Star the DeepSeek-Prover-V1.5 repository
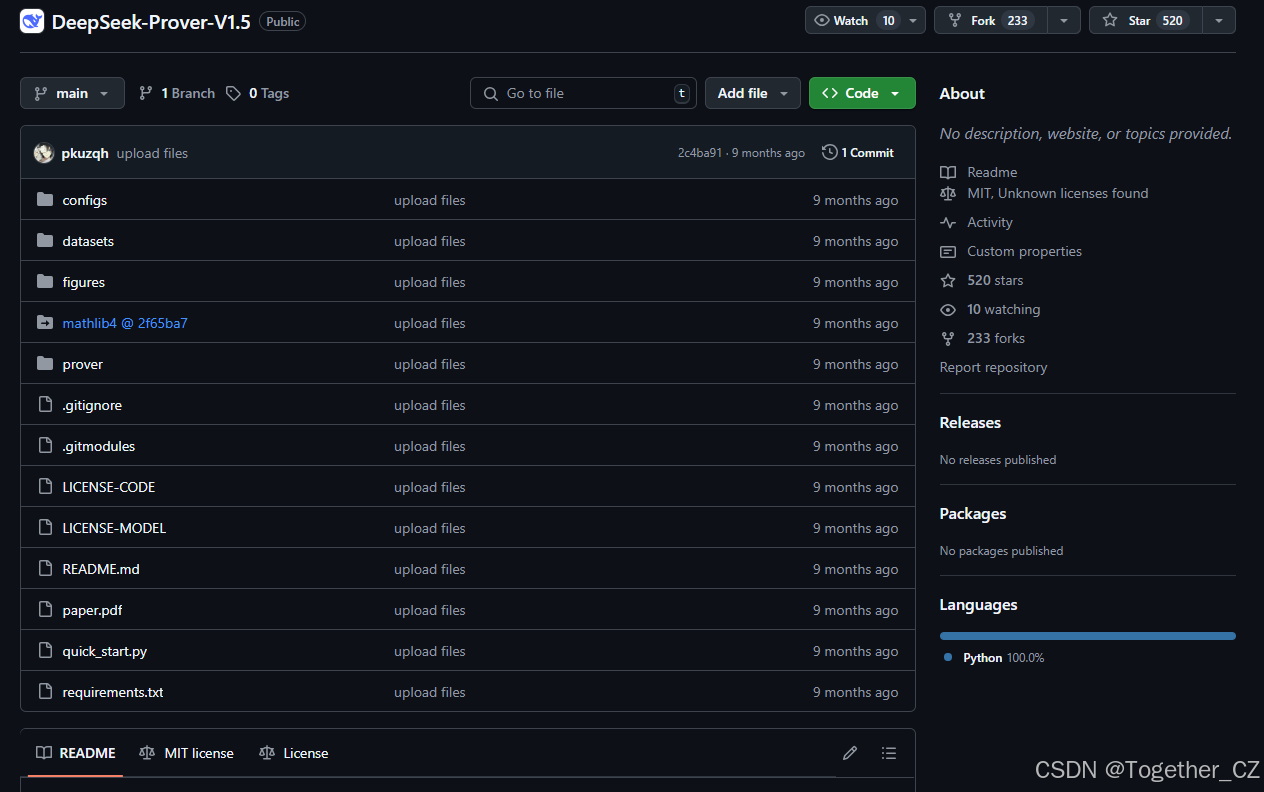This screenshot has width=1264, height=792. pos(1146,20)
